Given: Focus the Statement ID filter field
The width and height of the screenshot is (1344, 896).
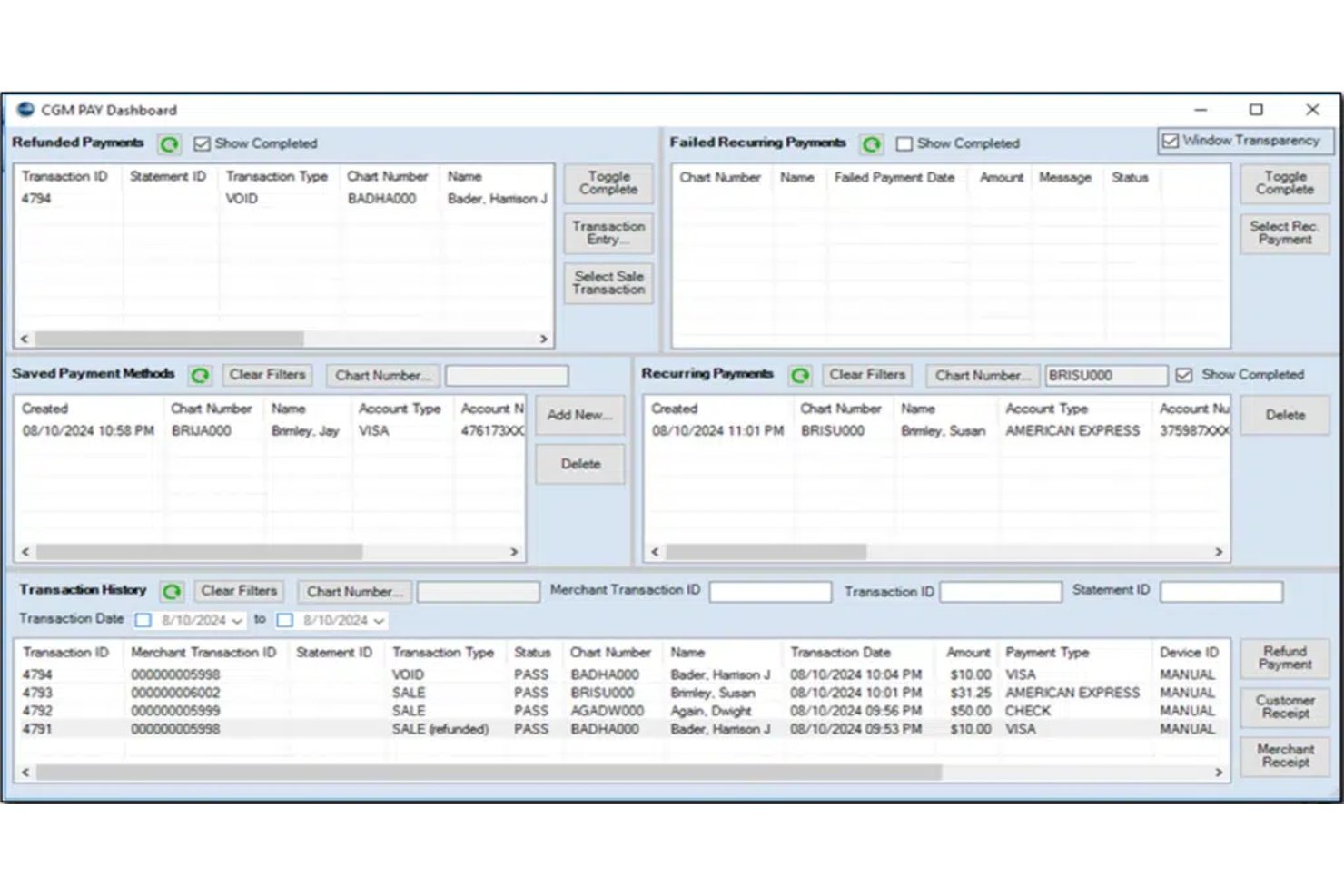Looking at the screenshot, I should pyautogui.click(x=1221, y=592).
